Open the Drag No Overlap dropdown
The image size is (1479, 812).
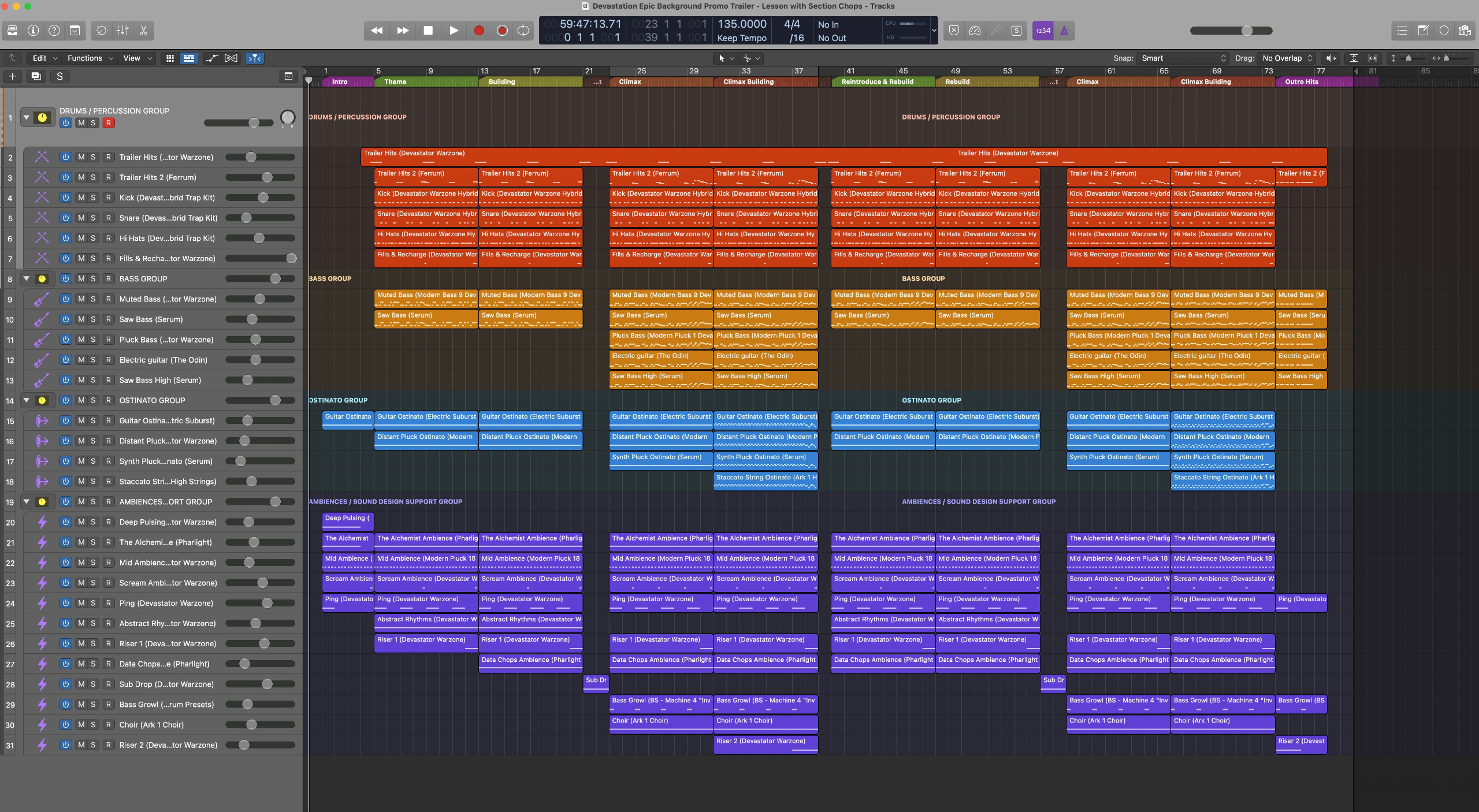click(1287, 58)
